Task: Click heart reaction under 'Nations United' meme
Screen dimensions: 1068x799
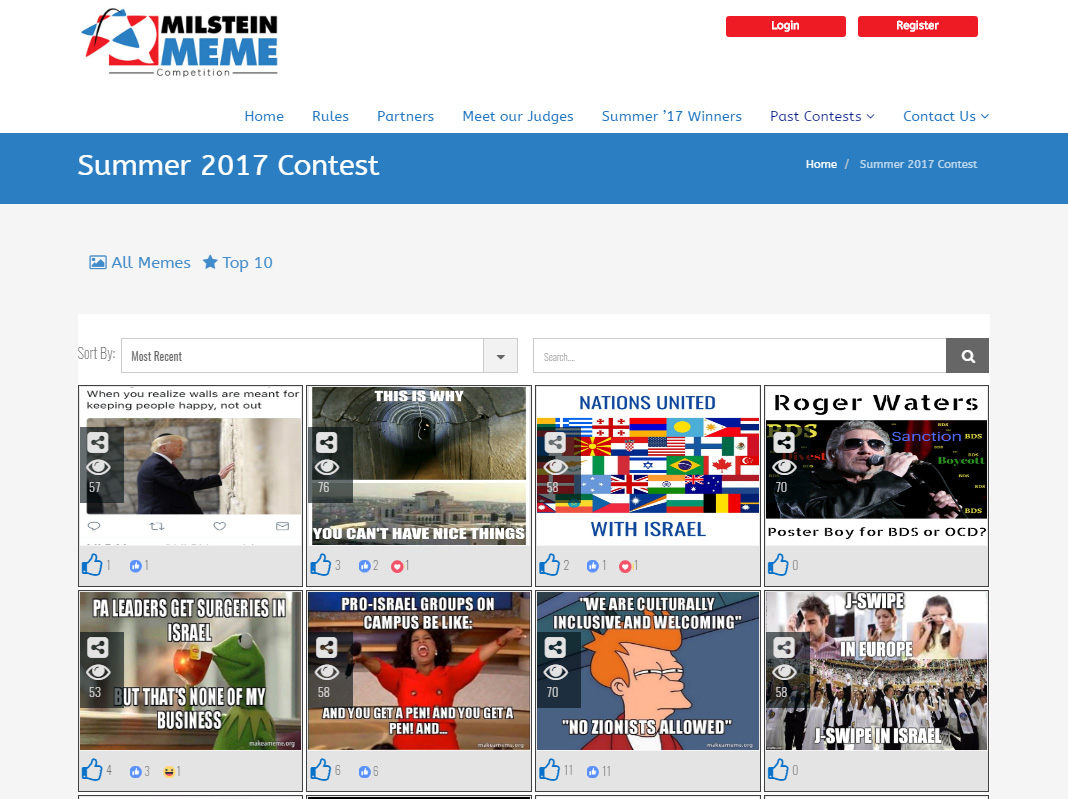Action: coord(625,566)
